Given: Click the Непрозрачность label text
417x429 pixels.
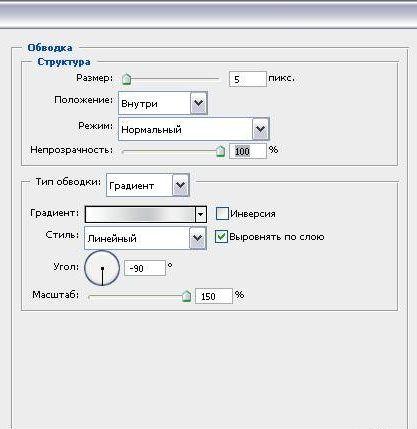Looking at the screenshot, I should pyautogui.click(x=71, y=150).
